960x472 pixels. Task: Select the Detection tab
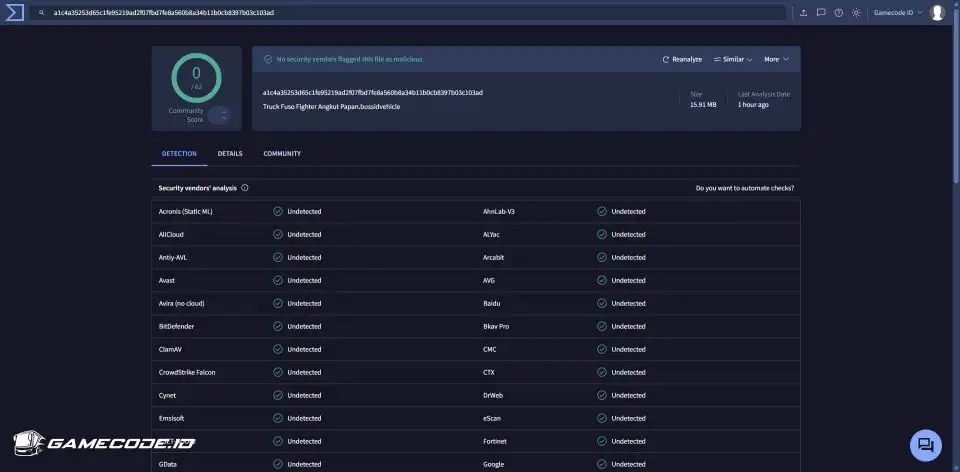[179, 154]
